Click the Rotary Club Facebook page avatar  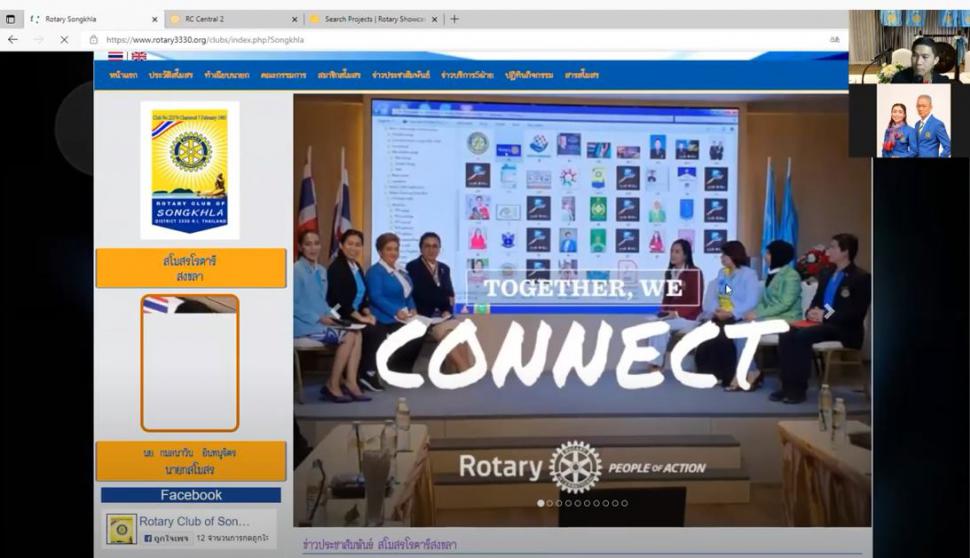pos(121,529)
